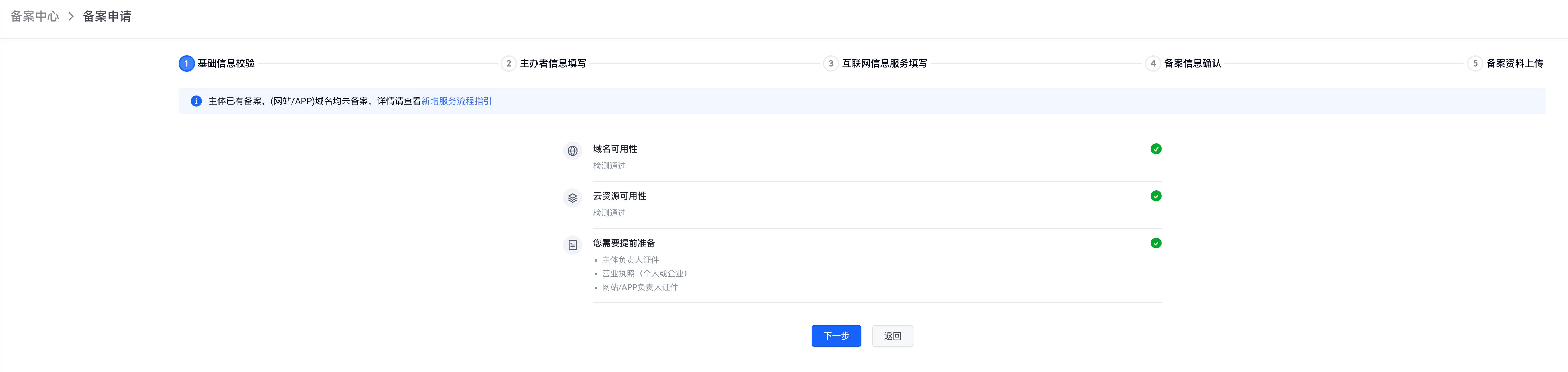
Task: Go to step 5 备案资料上传
Action: (1514, 63)
